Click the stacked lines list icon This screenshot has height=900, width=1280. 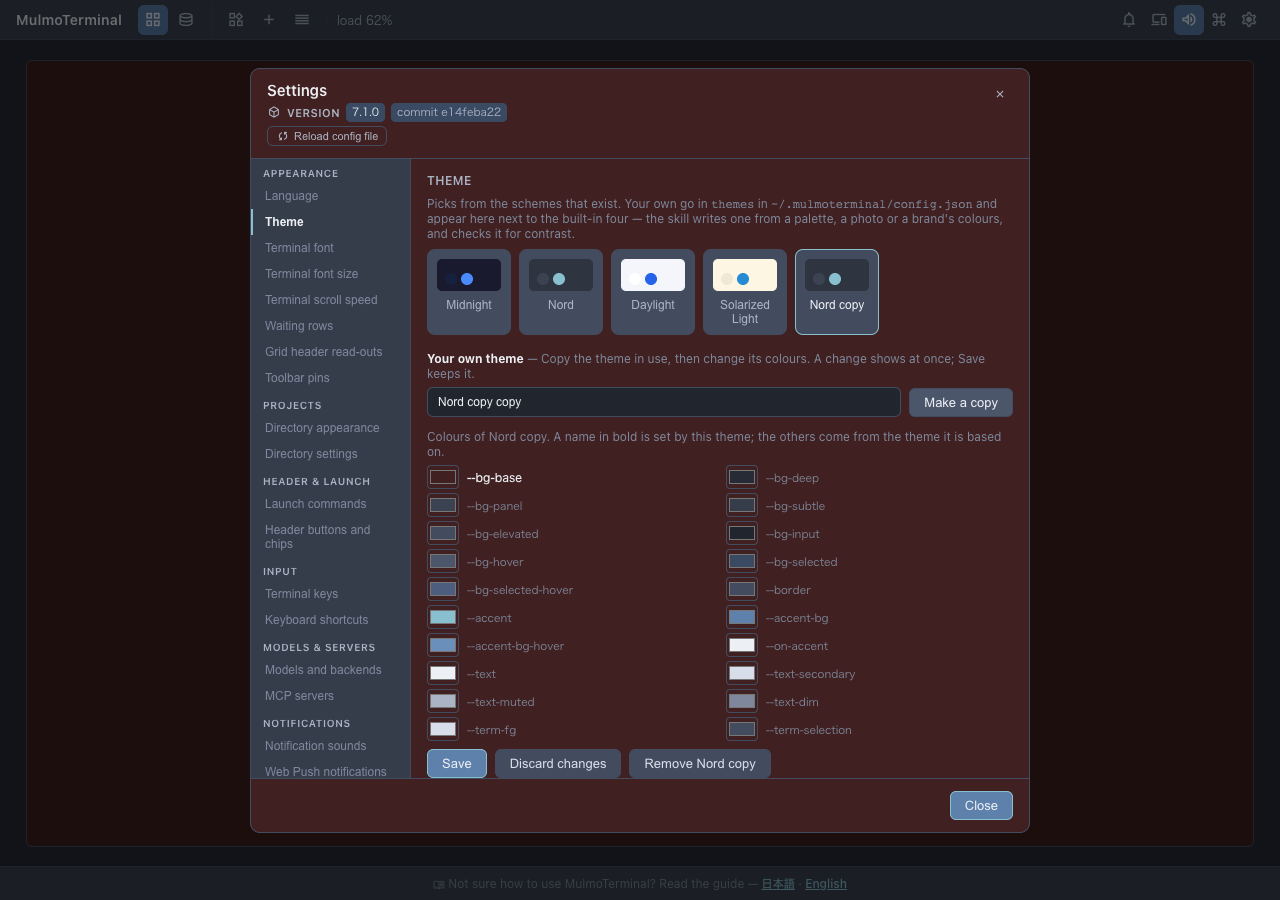tap(302, 20)
